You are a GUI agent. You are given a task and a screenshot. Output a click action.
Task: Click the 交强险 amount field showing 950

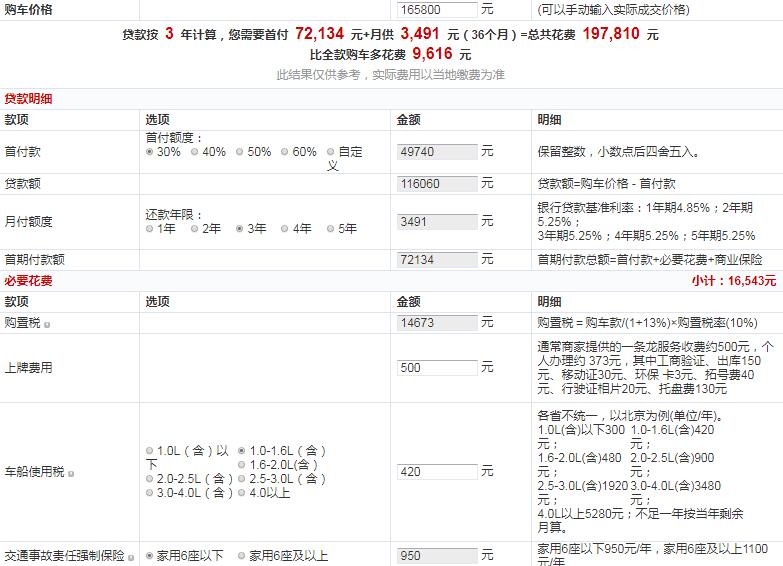point(437,556)
